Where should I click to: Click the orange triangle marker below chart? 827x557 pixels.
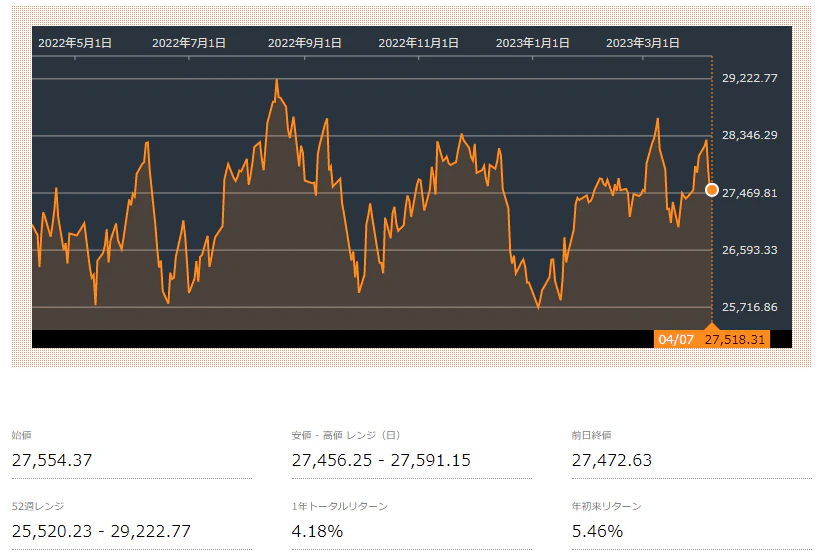click(712, 326)
